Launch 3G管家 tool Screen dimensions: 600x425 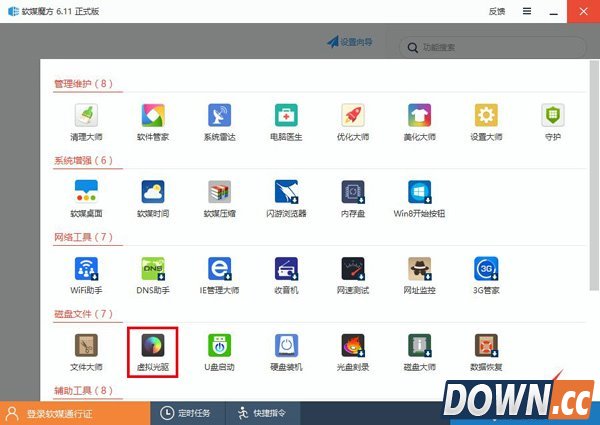486,275
